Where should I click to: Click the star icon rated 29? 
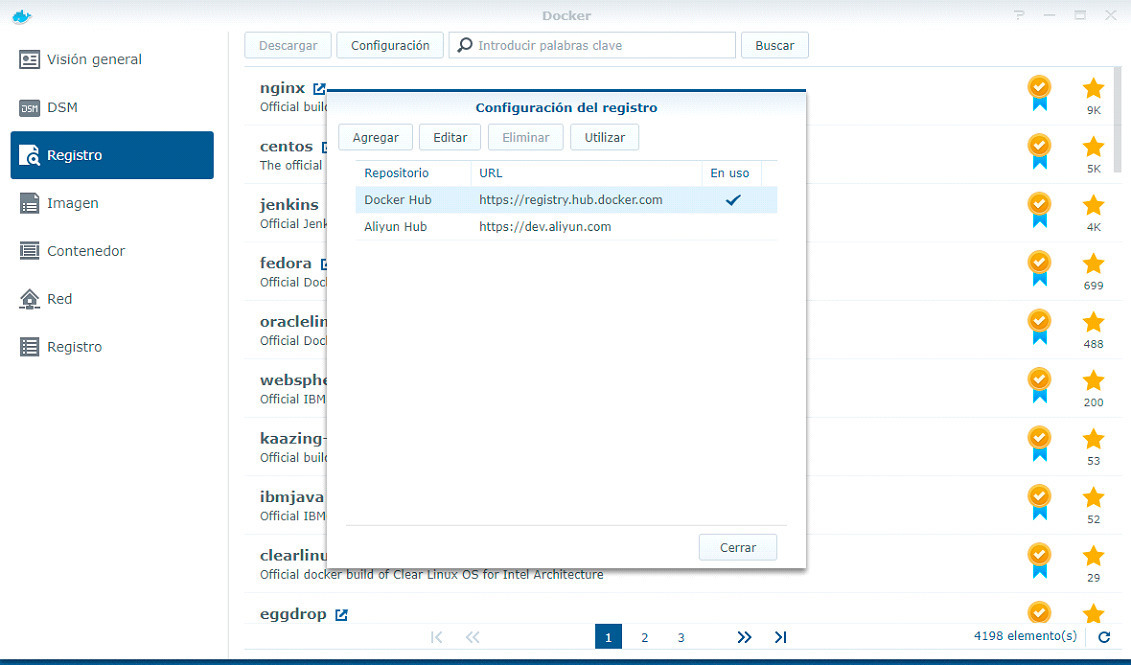point(1093,555)
